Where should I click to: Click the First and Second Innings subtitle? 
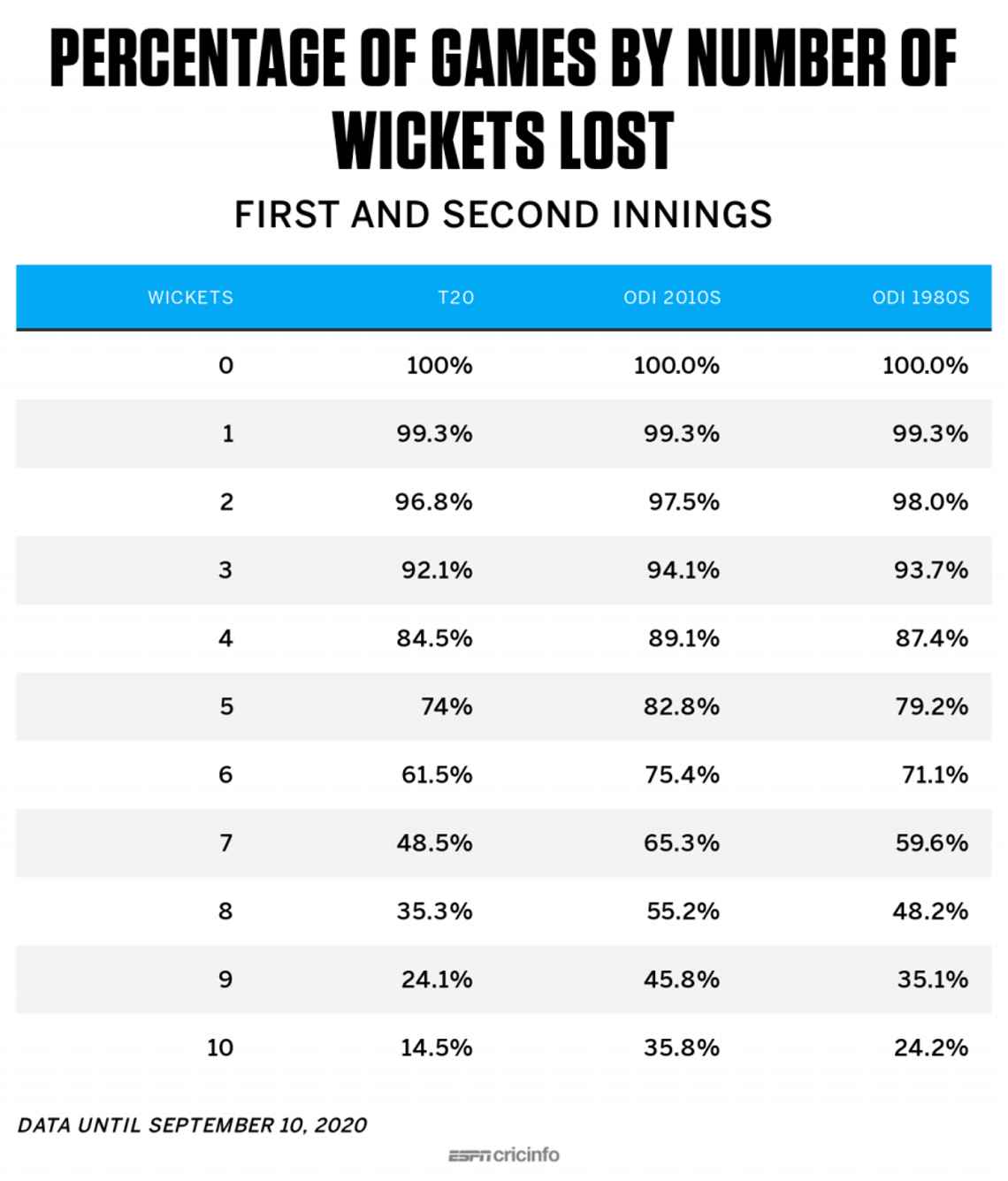click(503, 215)
